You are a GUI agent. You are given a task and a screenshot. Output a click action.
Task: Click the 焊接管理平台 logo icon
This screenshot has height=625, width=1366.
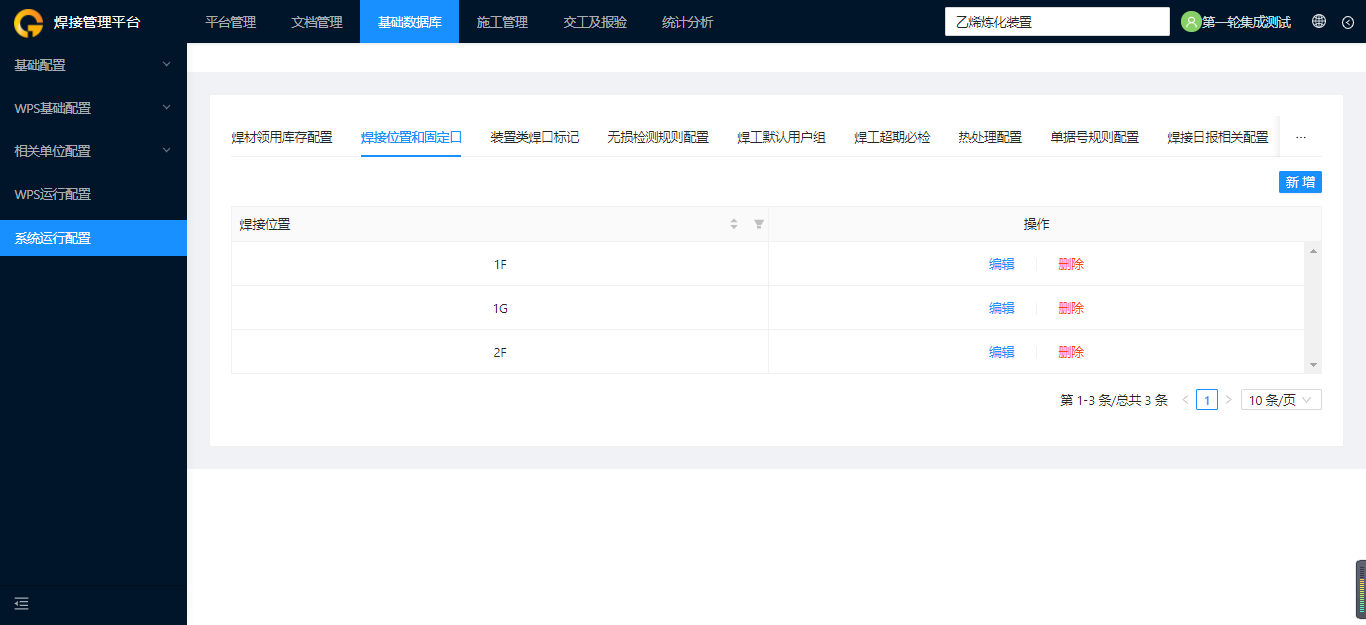click(28, 22)
